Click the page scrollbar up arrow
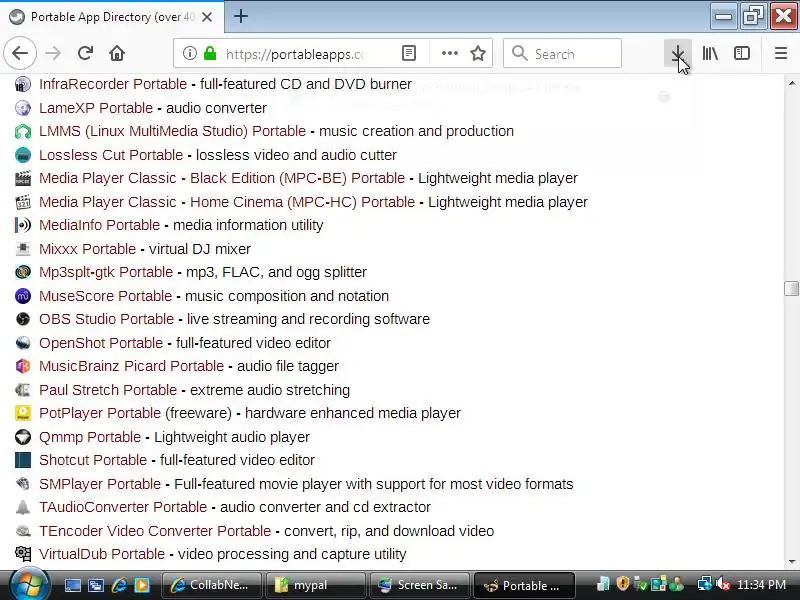The height and width of the screenshot is (600, 800). 791,83
